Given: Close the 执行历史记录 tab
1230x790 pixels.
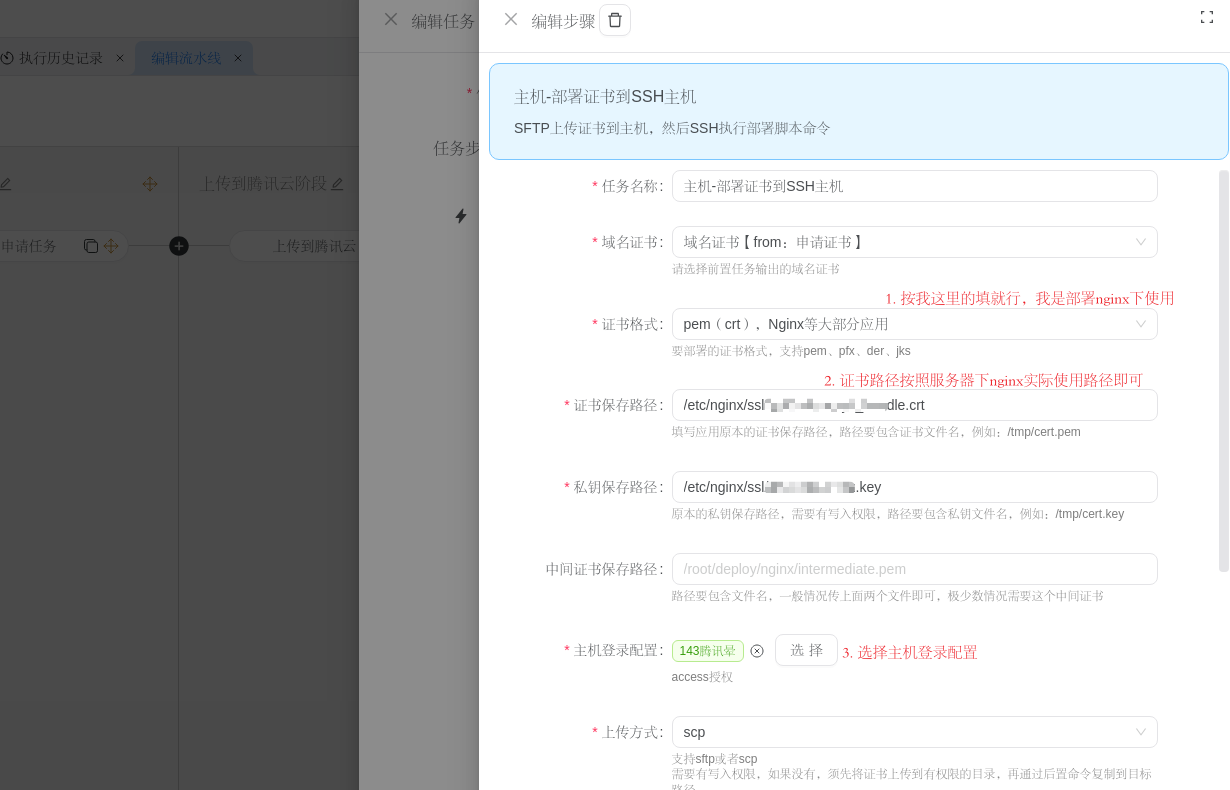Looking at the screenshot, I should (x=120, y=58).
